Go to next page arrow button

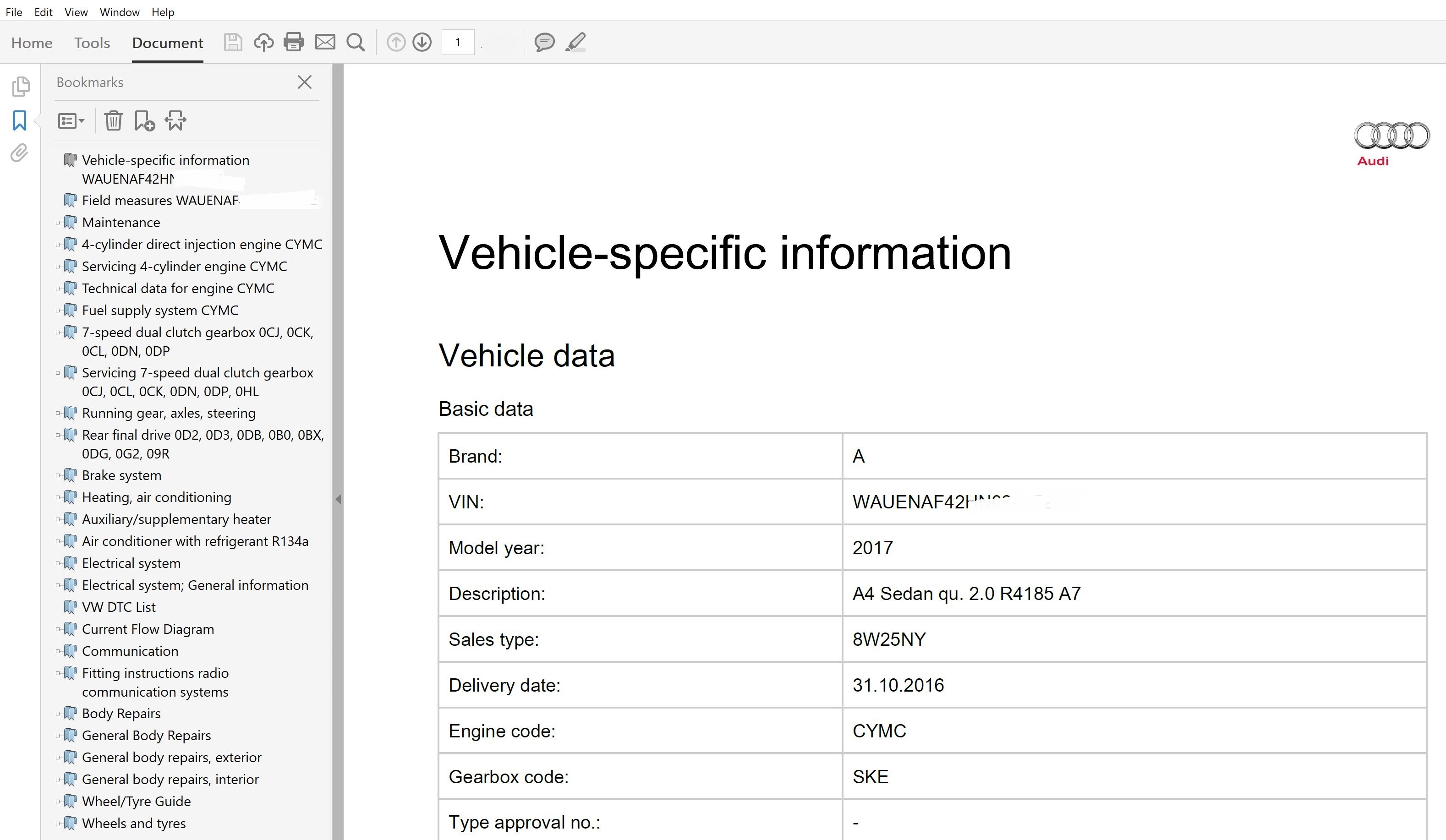(x=422, y=42)
